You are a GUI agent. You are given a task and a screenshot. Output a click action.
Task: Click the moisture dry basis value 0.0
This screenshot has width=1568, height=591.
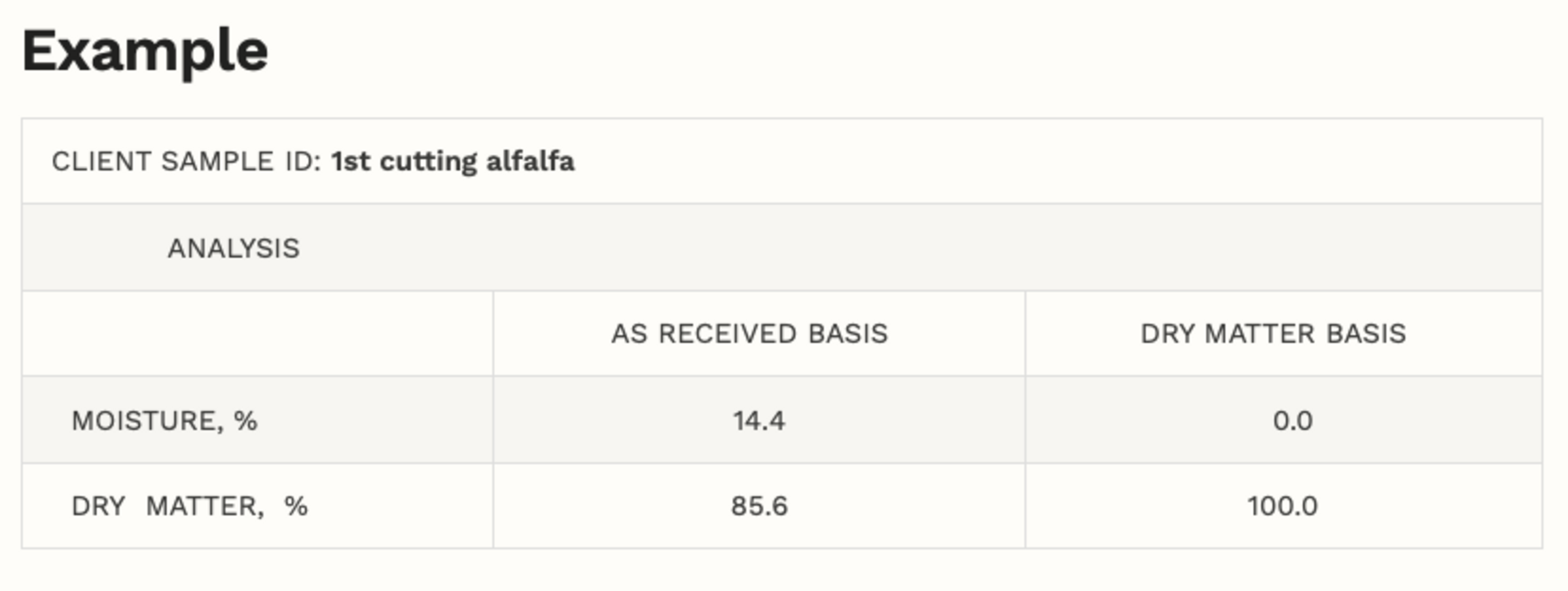pos(1292,421)
